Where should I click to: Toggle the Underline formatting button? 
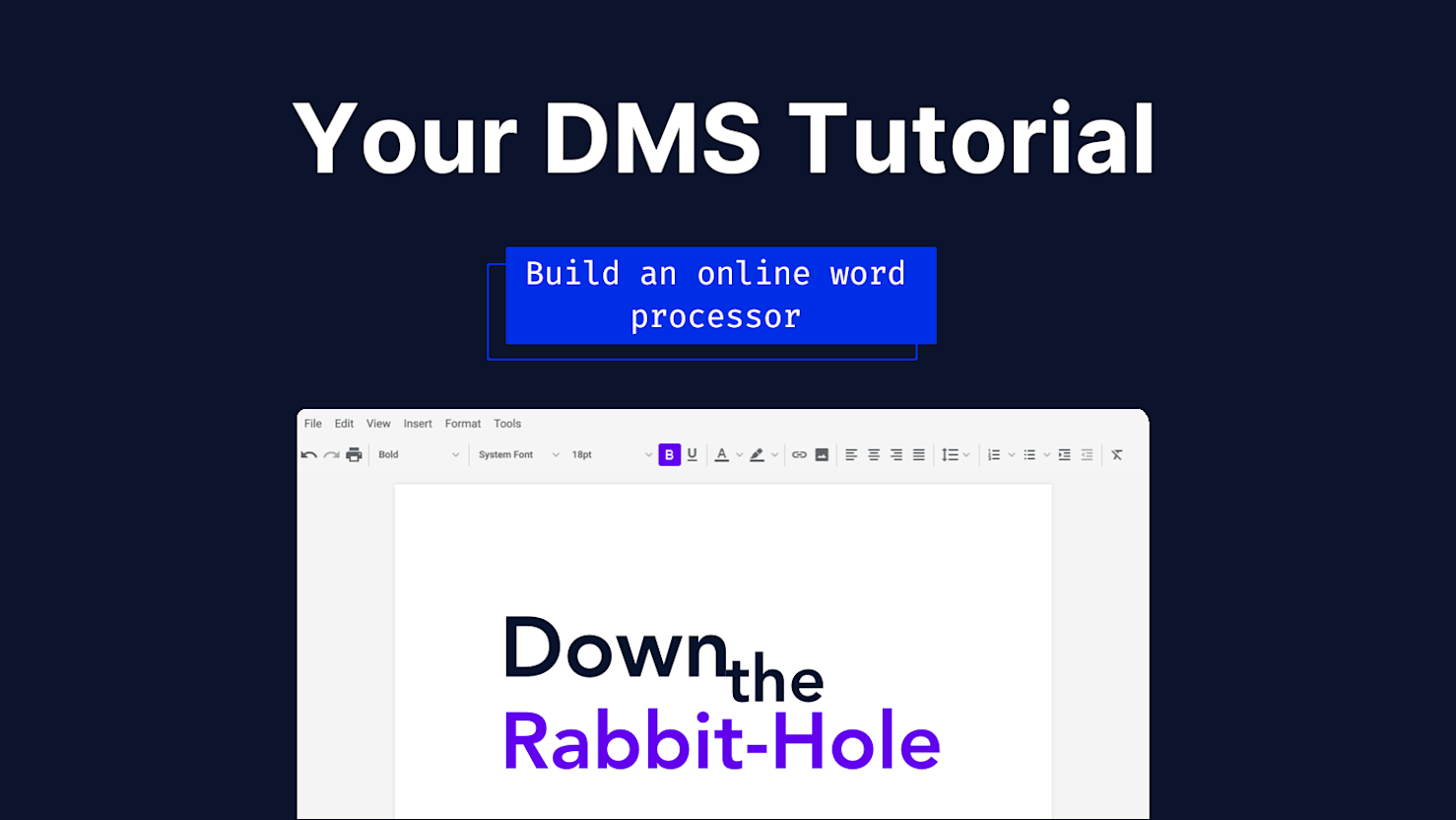(x=693, y=454)
